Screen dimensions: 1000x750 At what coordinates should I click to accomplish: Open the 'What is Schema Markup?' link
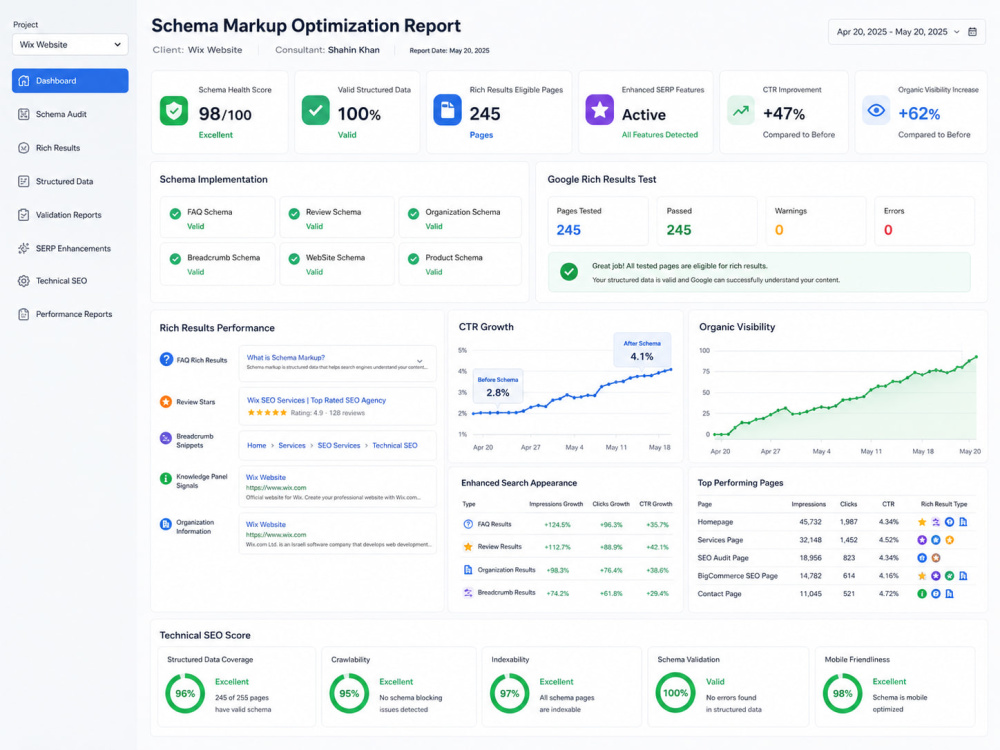286,358
